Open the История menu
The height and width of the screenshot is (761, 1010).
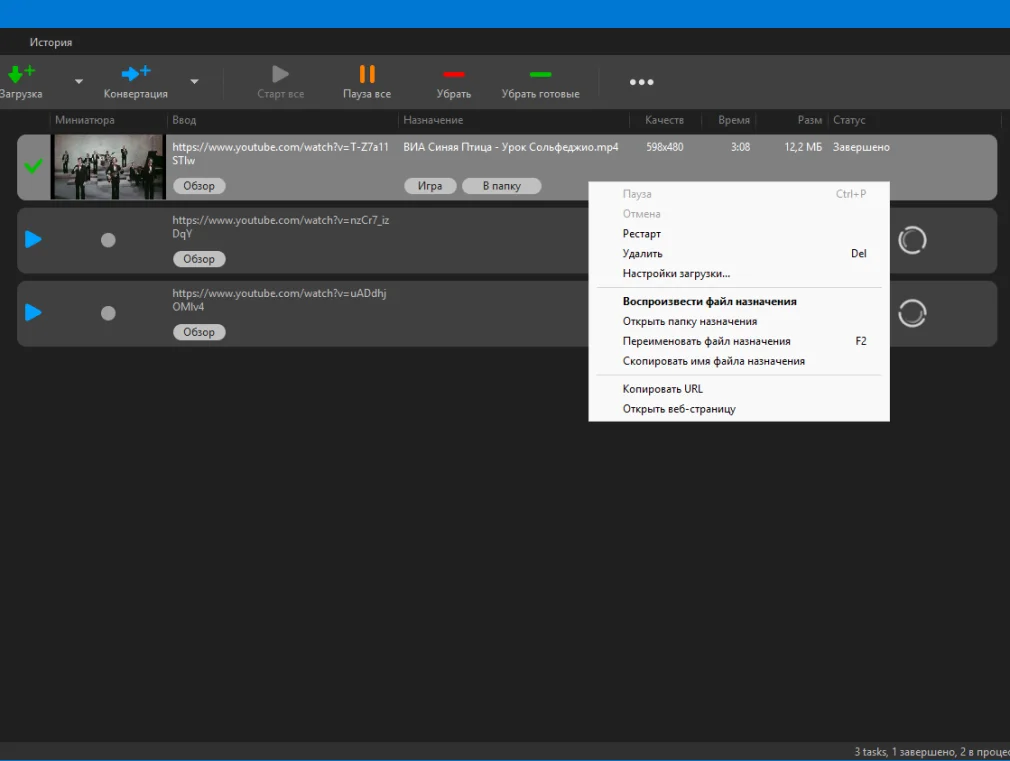[50, 42]
